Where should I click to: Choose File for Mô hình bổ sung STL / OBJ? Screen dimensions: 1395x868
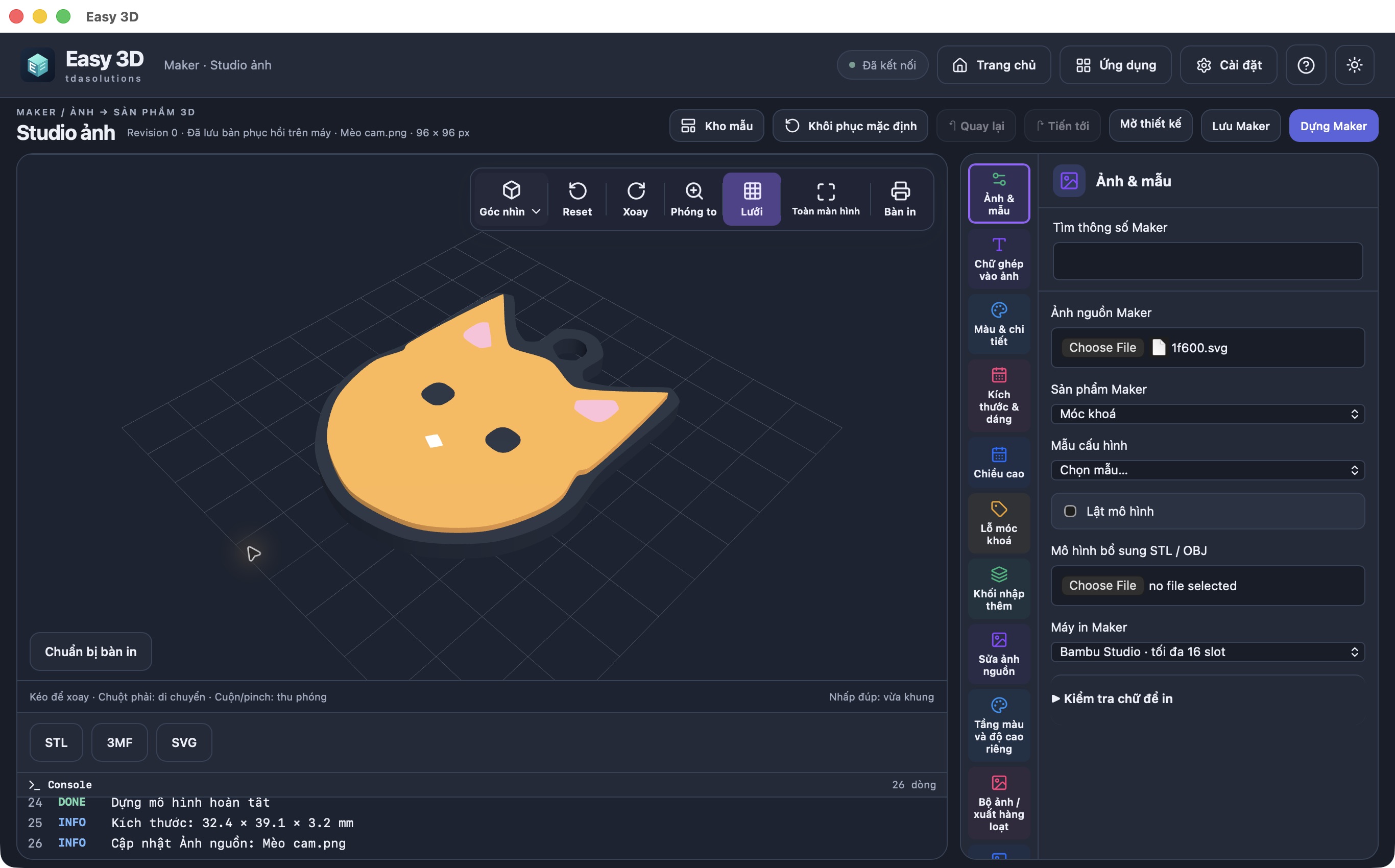tap(1102, 586)
